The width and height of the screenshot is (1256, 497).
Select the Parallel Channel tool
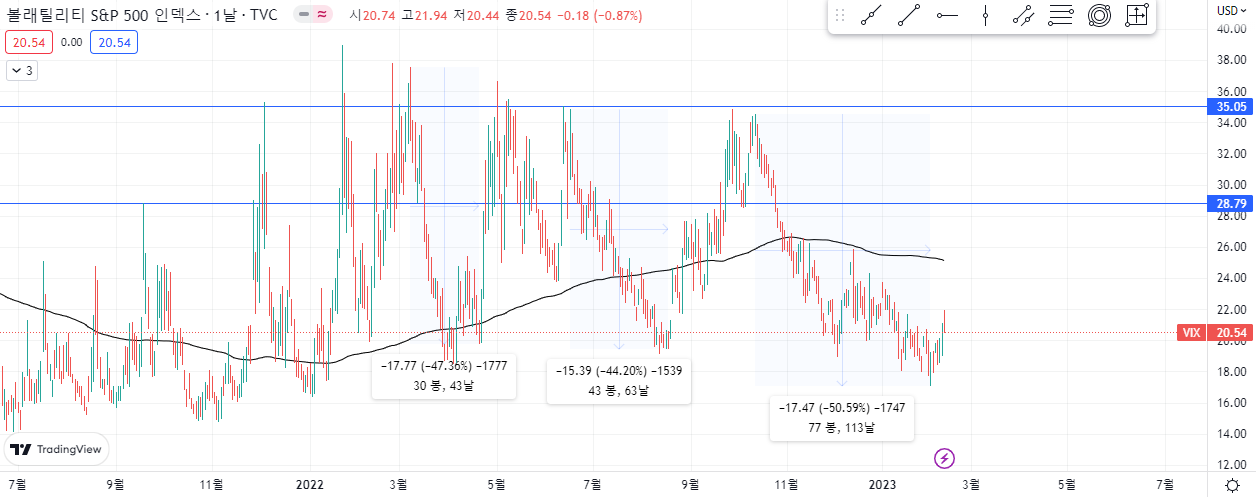tap(1023, 15)
